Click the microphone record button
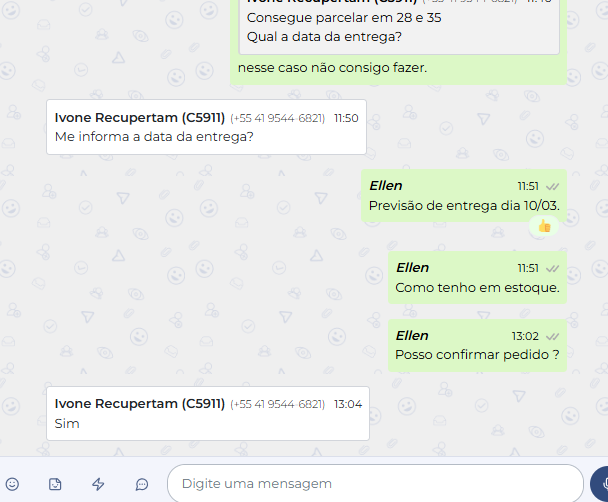 pos(599,484)
